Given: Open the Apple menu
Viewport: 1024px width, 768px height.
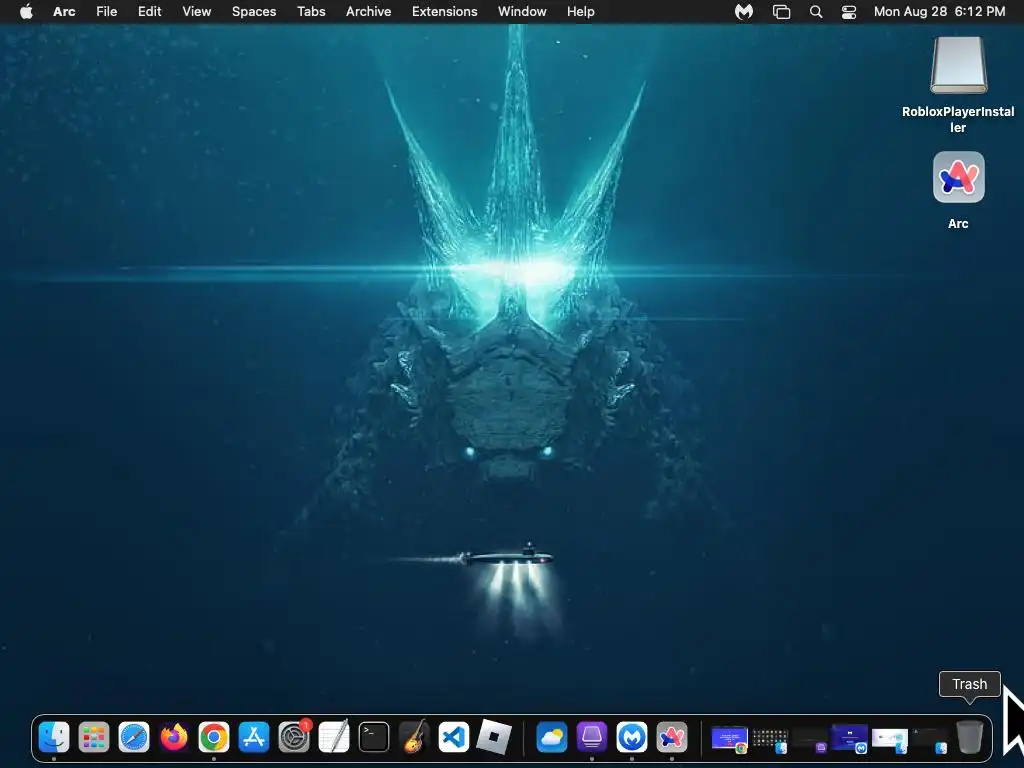Looking at the screenshot, I should point(26,11).
